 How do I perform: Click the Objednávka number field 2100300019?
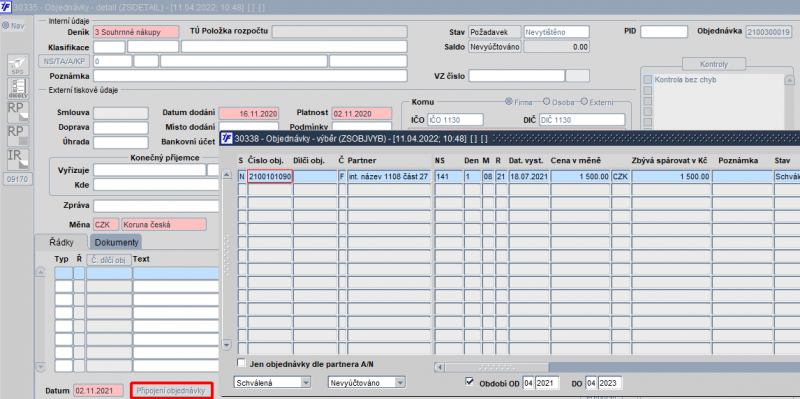coord(769,32)
